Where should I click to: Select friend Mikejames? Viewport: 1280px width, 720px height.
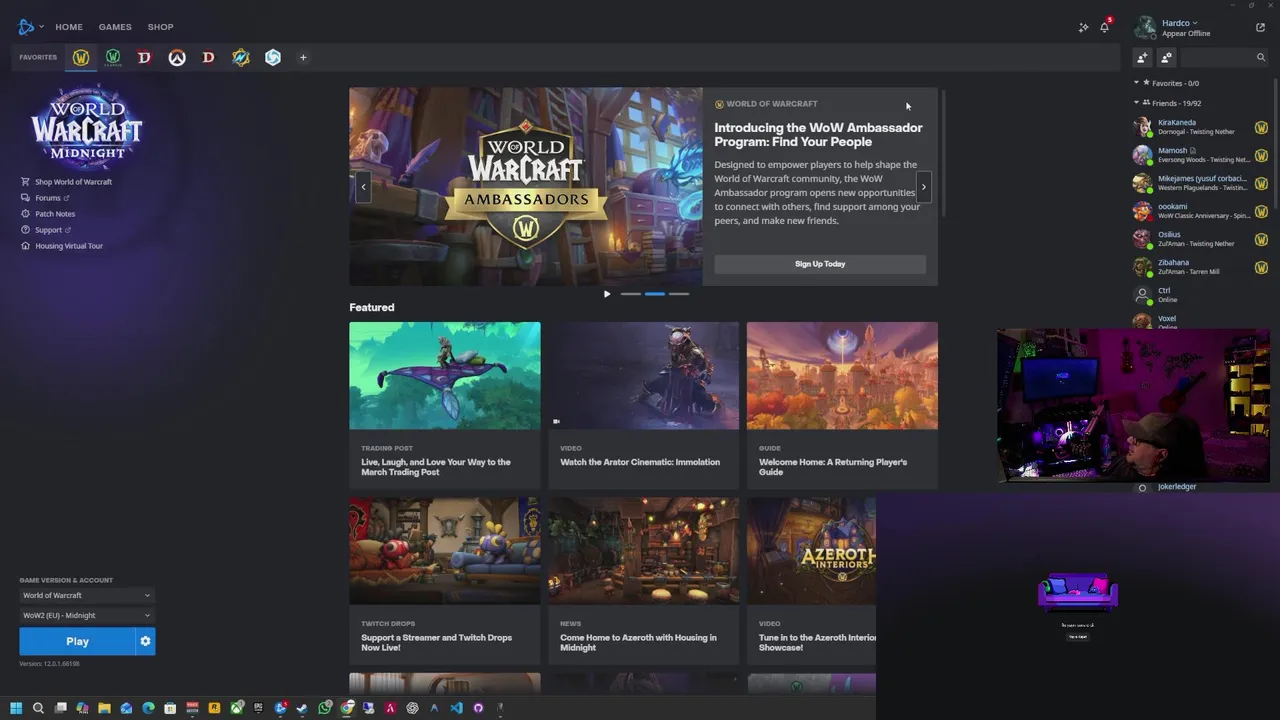tap(1200, 183)
